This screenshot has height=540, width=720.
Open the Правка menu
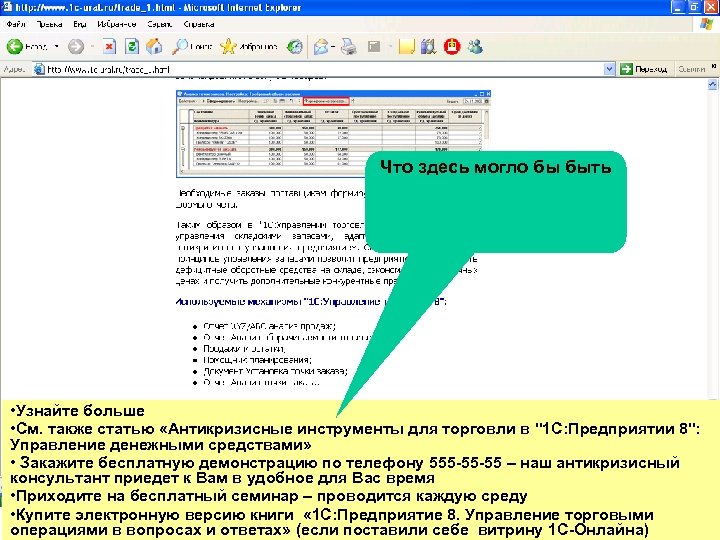coord(49,24)
